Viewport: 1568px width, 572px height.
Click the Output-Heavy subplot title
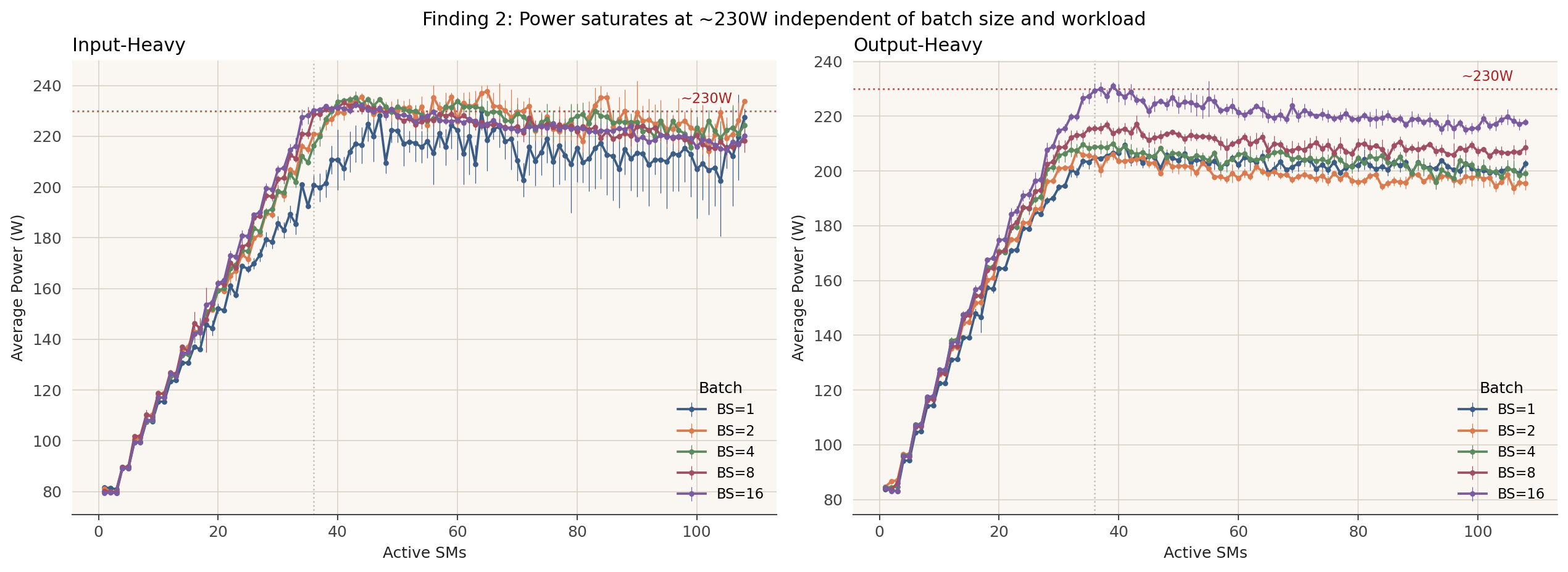[x=917, y=45]
